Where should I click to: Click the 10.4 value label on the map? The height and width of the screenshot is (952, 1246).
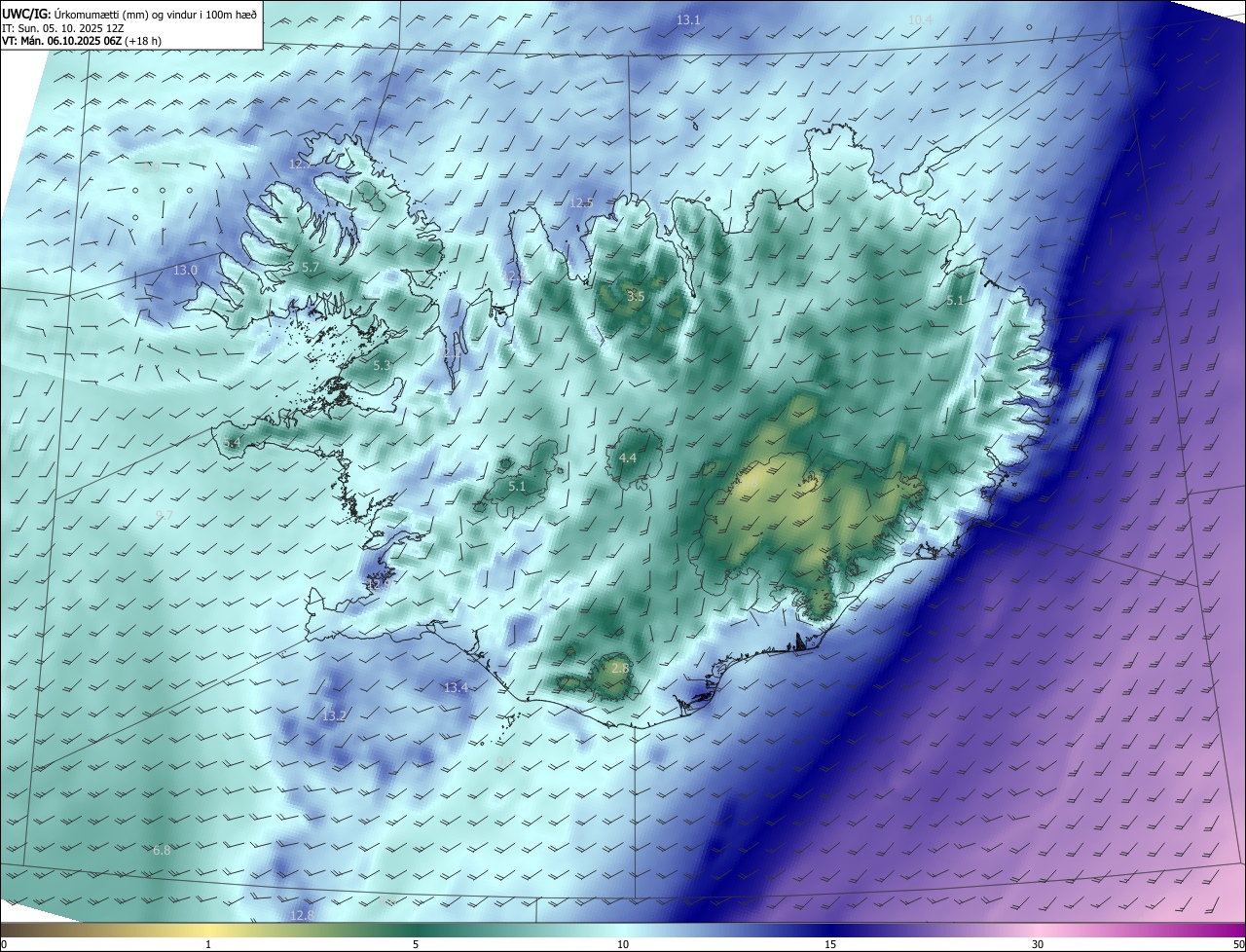pos(920,20)
